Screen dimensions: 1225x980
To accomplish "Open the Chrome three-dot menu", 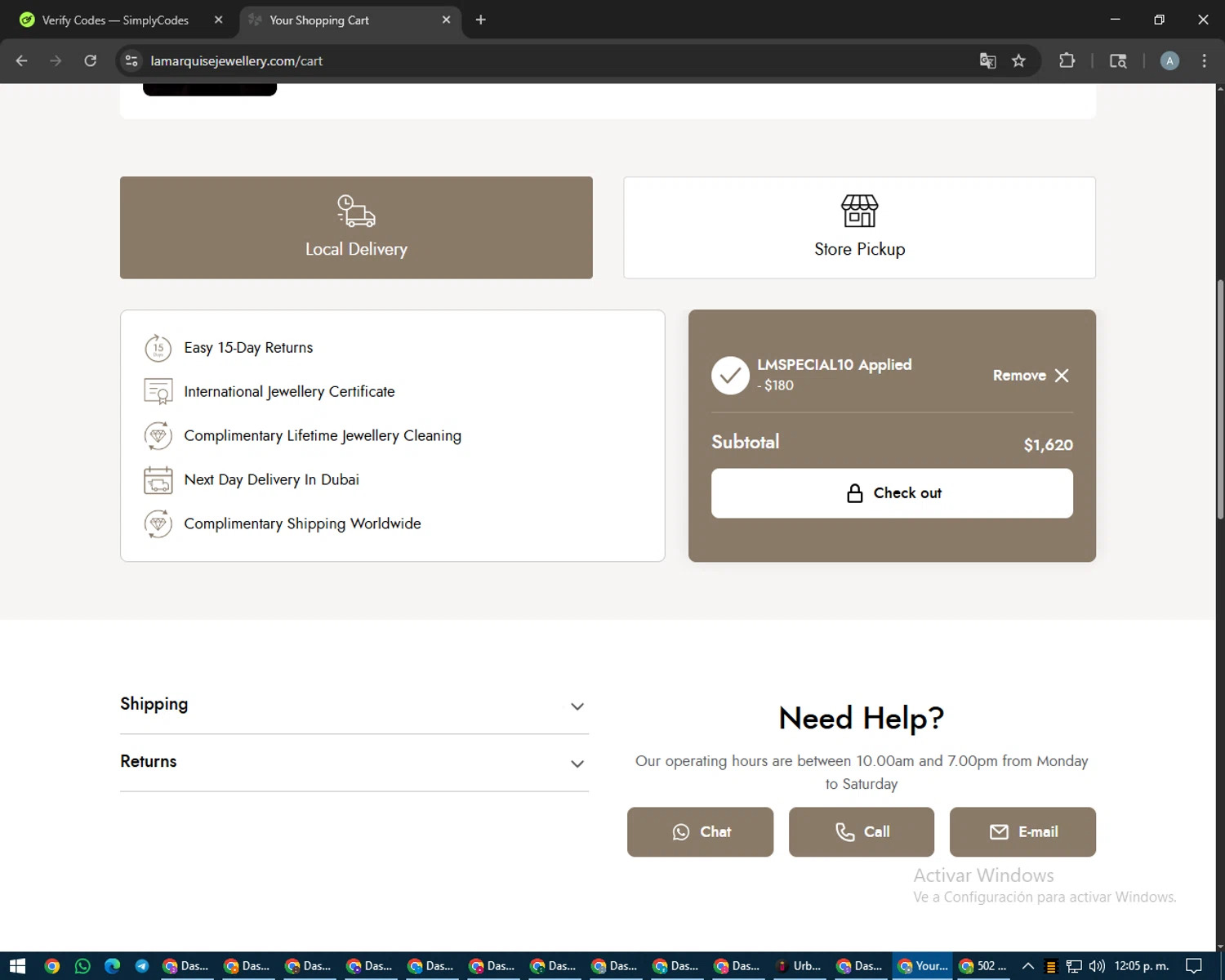I will click(1204, 60).
